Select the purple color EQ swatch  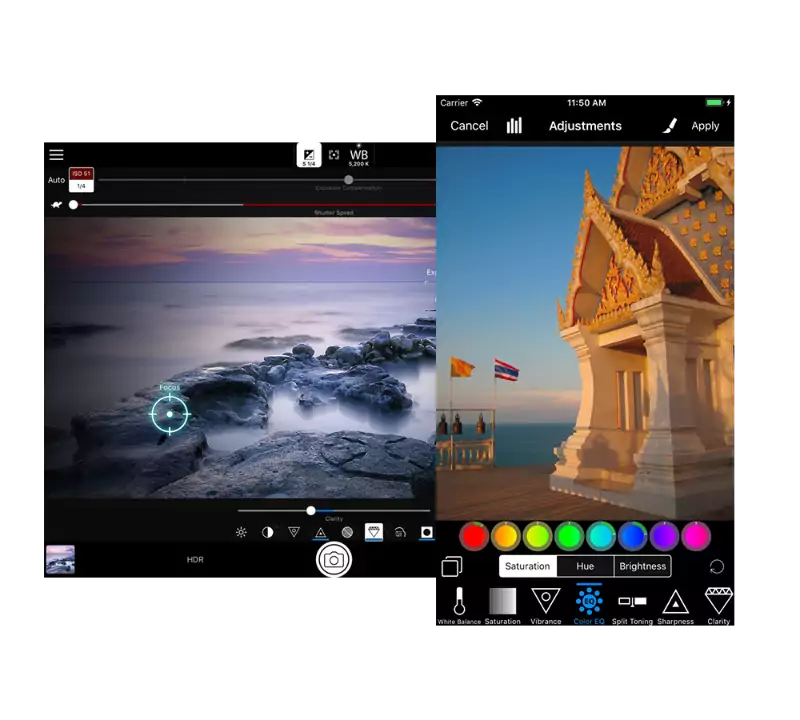click(x=664, y=536)
